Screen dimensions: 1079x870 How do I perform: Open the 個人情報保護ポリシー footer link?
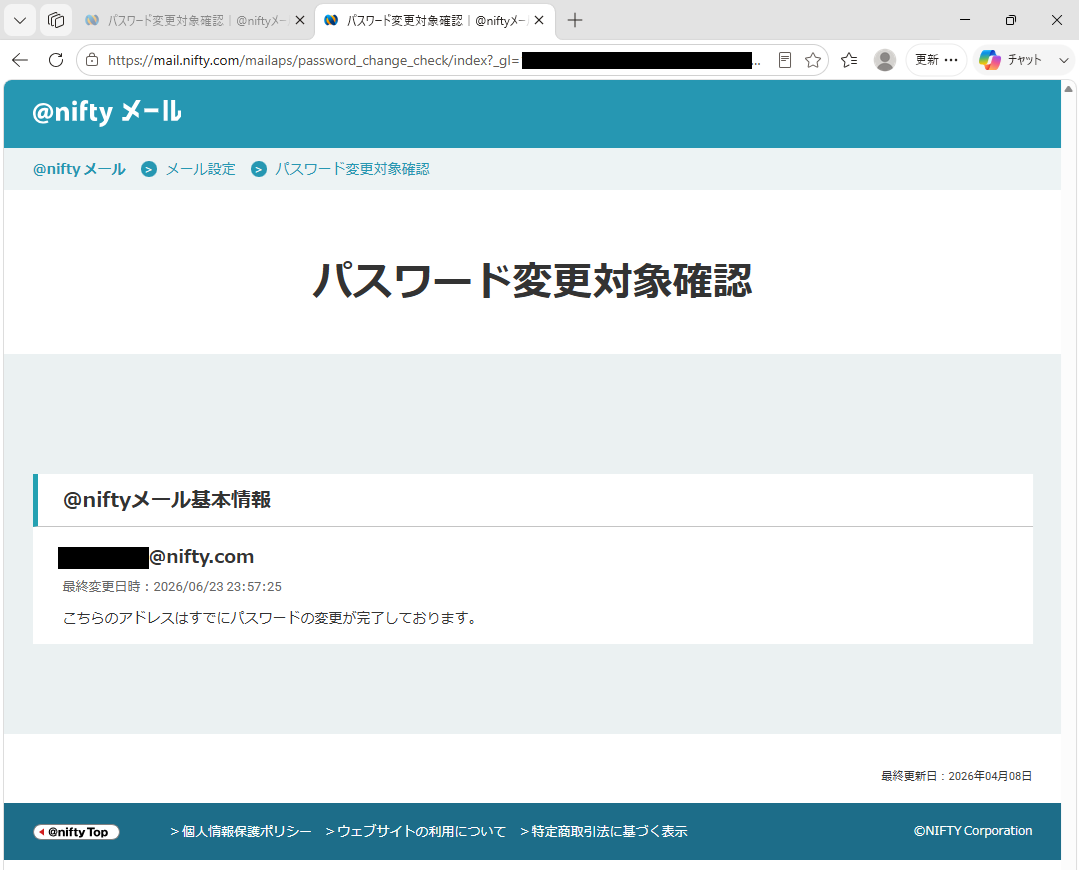(241, 831)
